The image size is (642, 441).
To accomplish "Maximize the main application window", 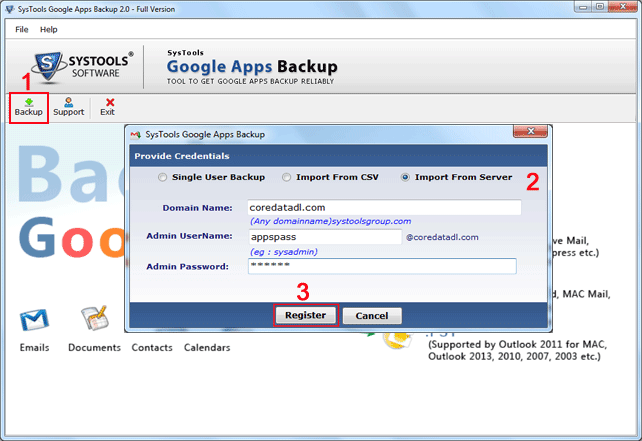I will point(599,7).
